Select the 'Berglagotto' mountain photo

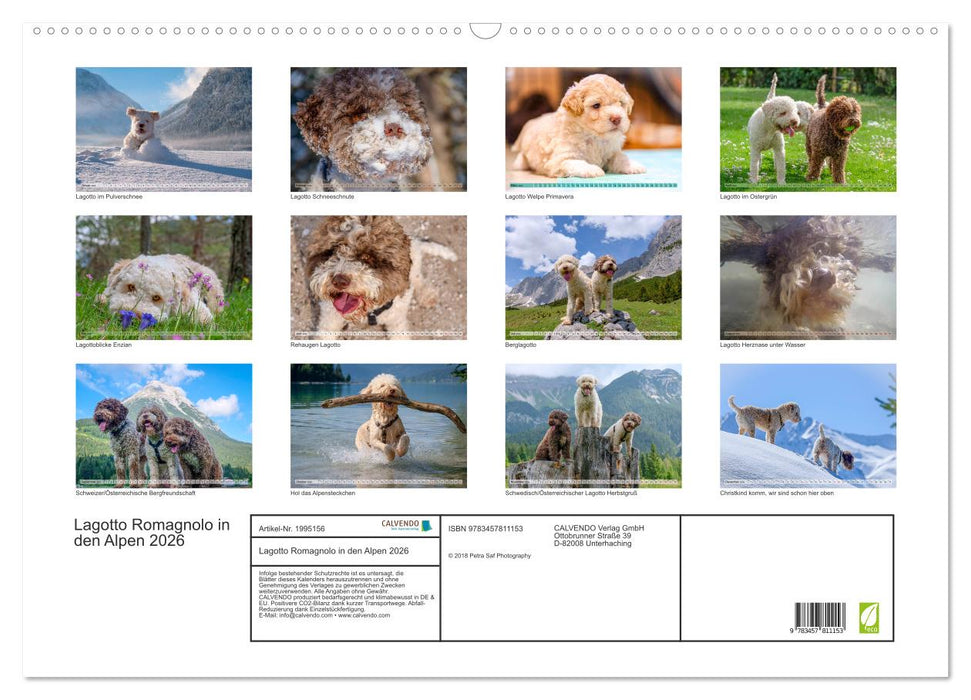click(x=591, y=276)
